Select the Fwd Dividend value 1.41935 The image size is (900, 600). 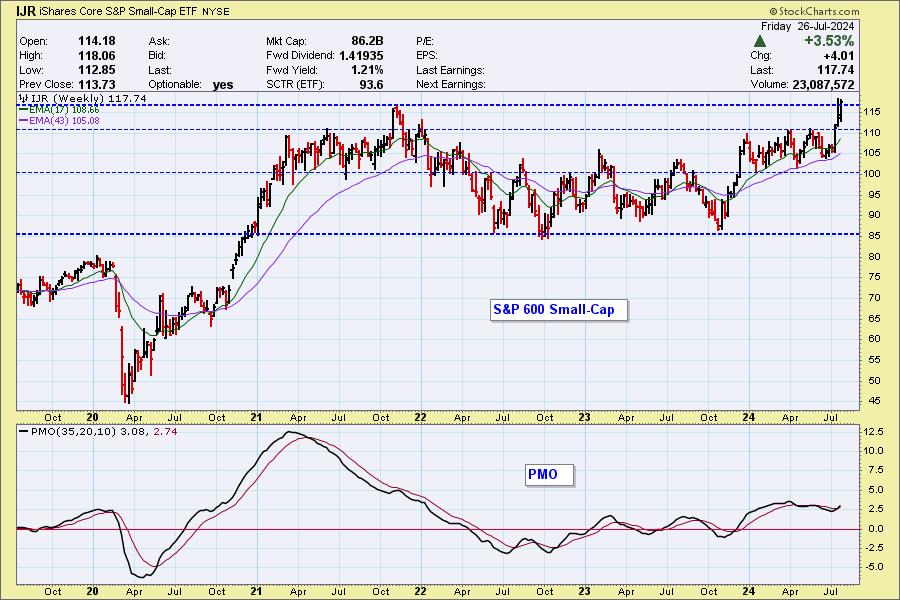(361, 56)
